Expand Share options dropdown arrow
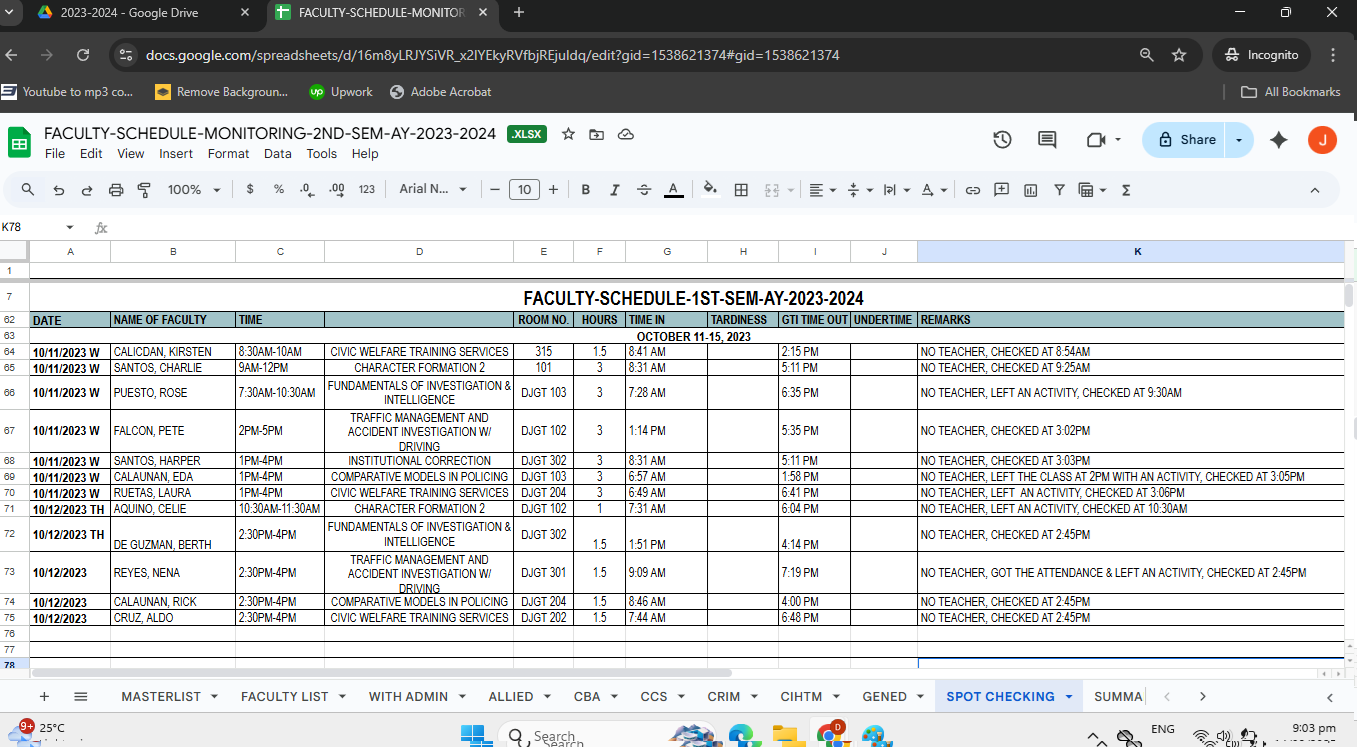Image resolution: width=1357 pixels, height=747 pixels. [1239, 140]
